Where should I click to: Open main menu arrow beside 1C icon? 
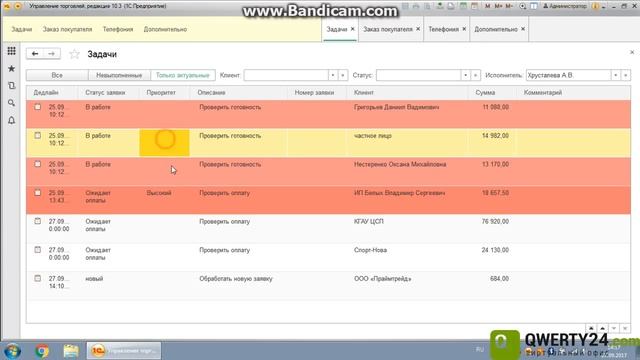click(18, 6)
